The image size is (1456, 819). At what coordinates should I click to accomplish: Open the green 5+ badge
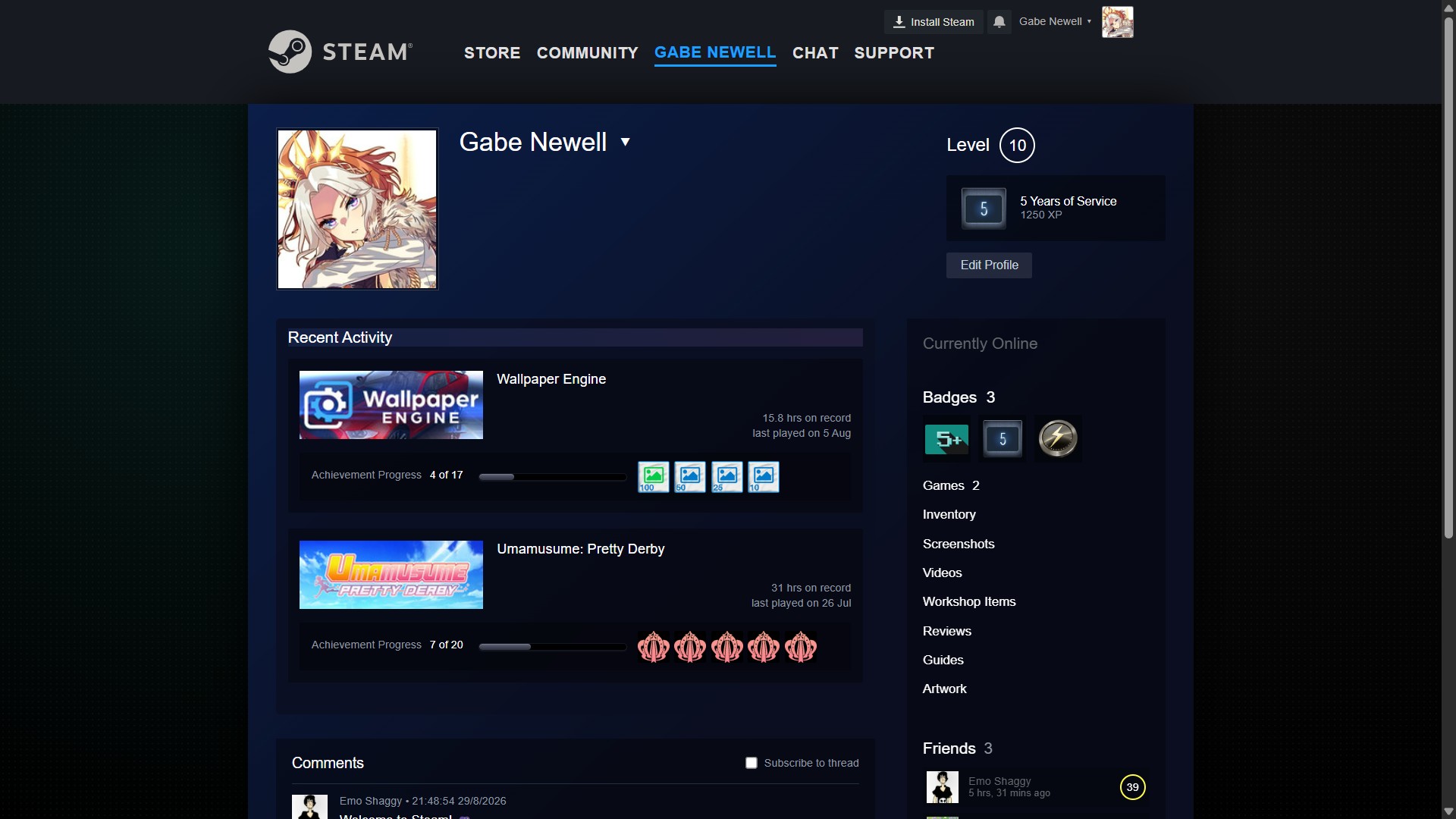tap(946, 439)
